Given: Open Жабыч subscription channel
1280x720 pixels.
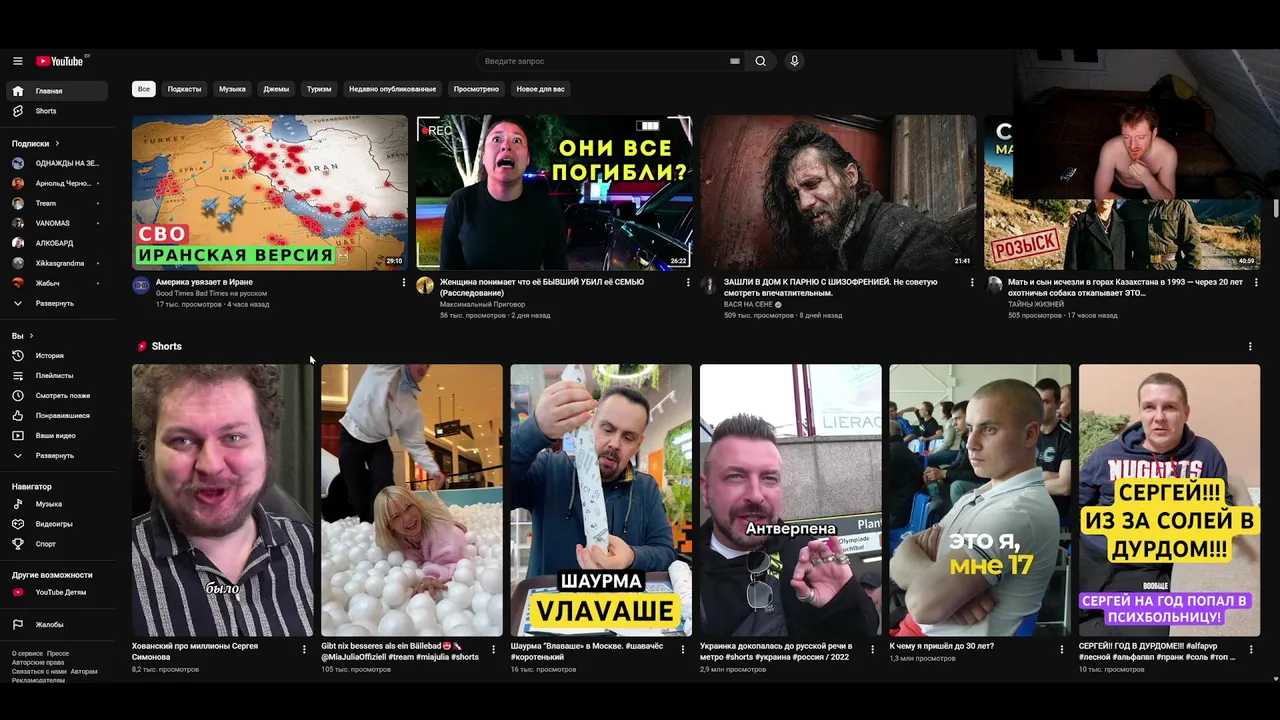Looking at the screenshot, I should (x=57, y=283).
